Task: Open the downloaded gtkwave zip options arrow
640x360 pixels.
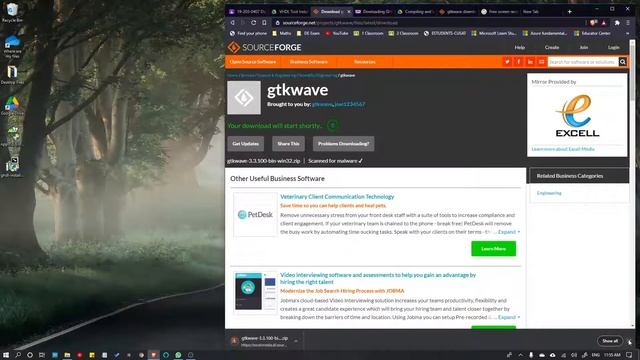Action: point(296,341)
